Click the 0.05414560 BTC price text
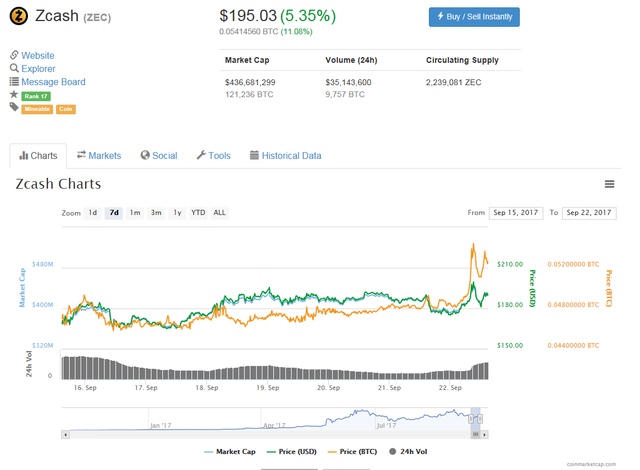This screenshot has width=640, height=470. 249,31
